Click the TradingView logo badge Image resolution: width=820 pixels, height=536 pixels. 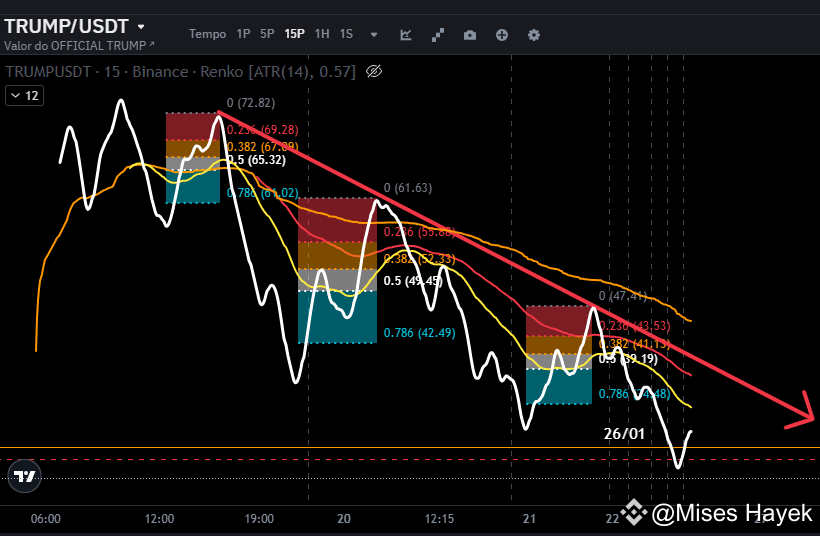pos(25,476)
